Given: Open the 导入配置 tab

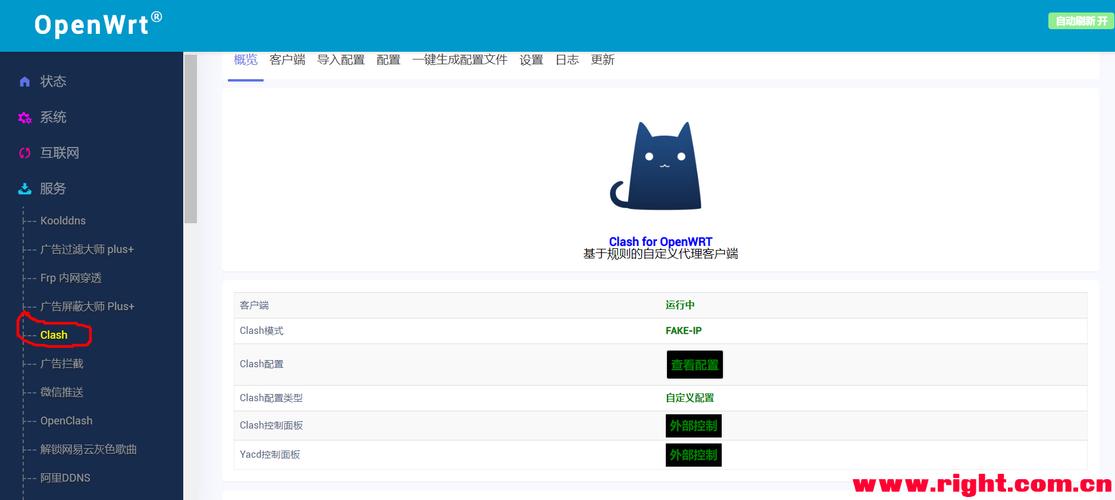Looking at the screenshot, I should pos(341,60).
